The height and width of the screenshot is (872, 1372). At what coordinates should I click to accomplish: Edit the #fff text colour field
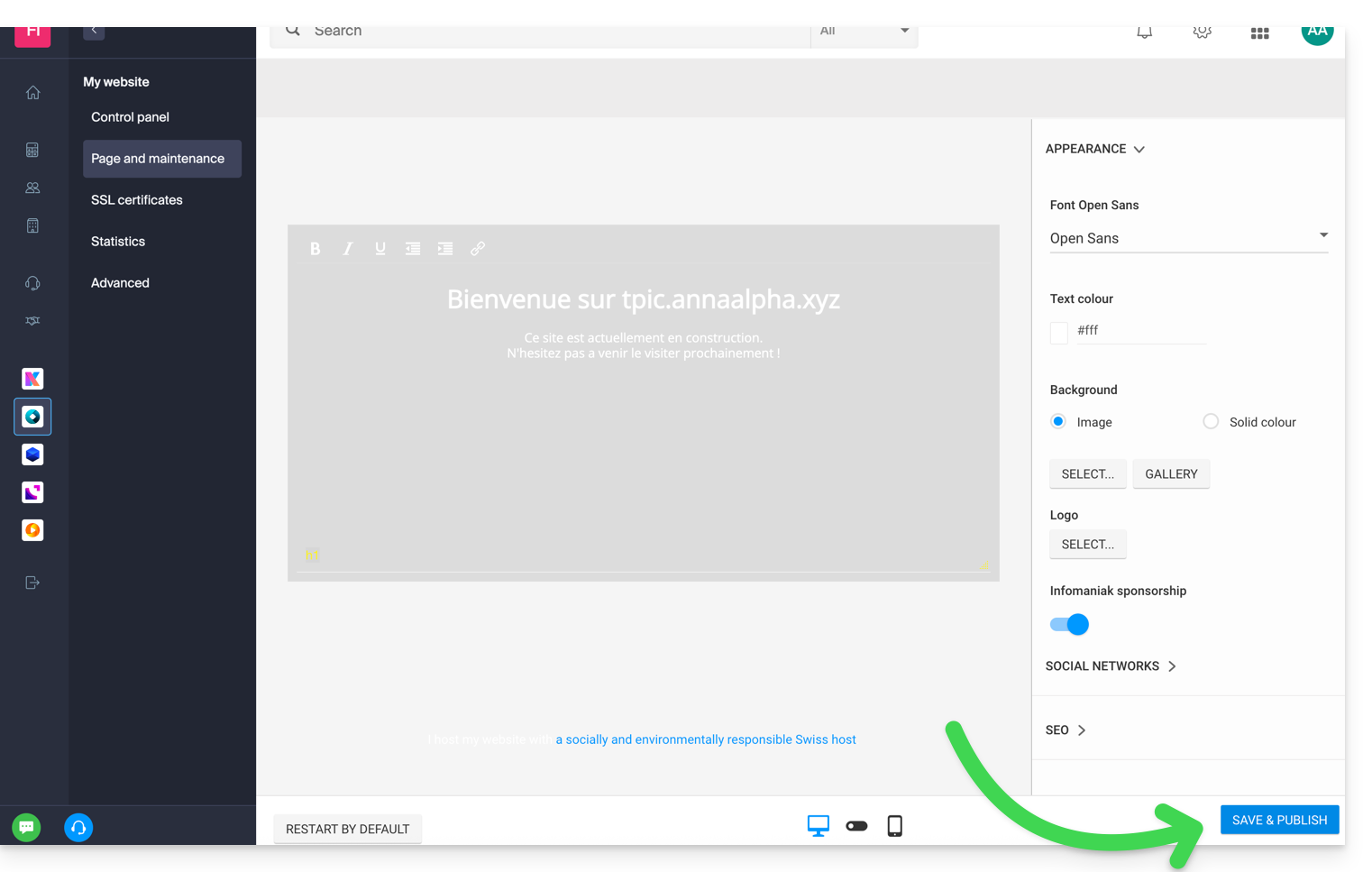point(1141,331)
